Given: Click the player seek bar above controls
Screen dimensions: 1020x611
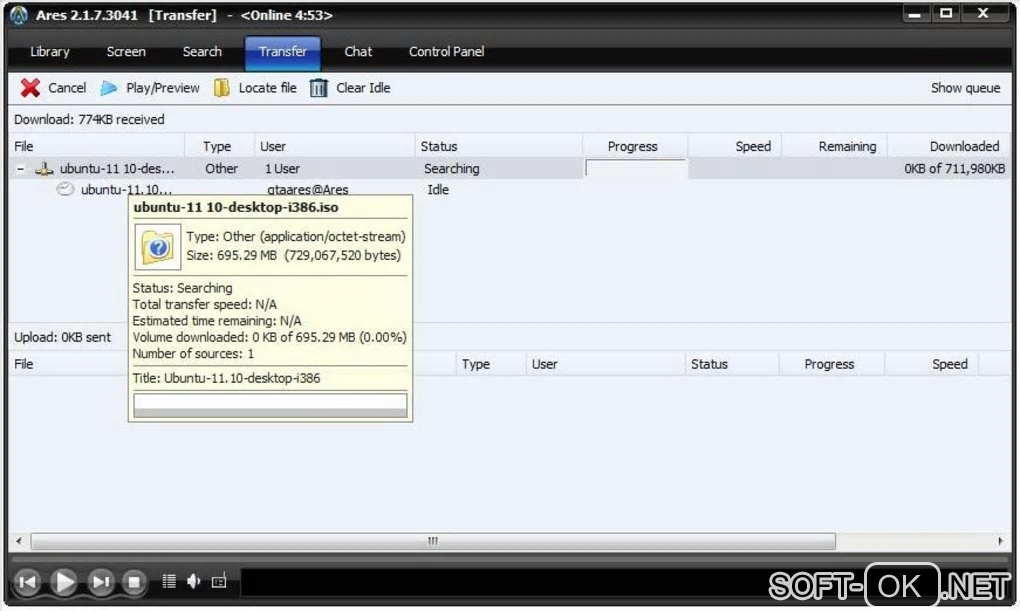Looking at the screenshot, I should pos(510,558).
